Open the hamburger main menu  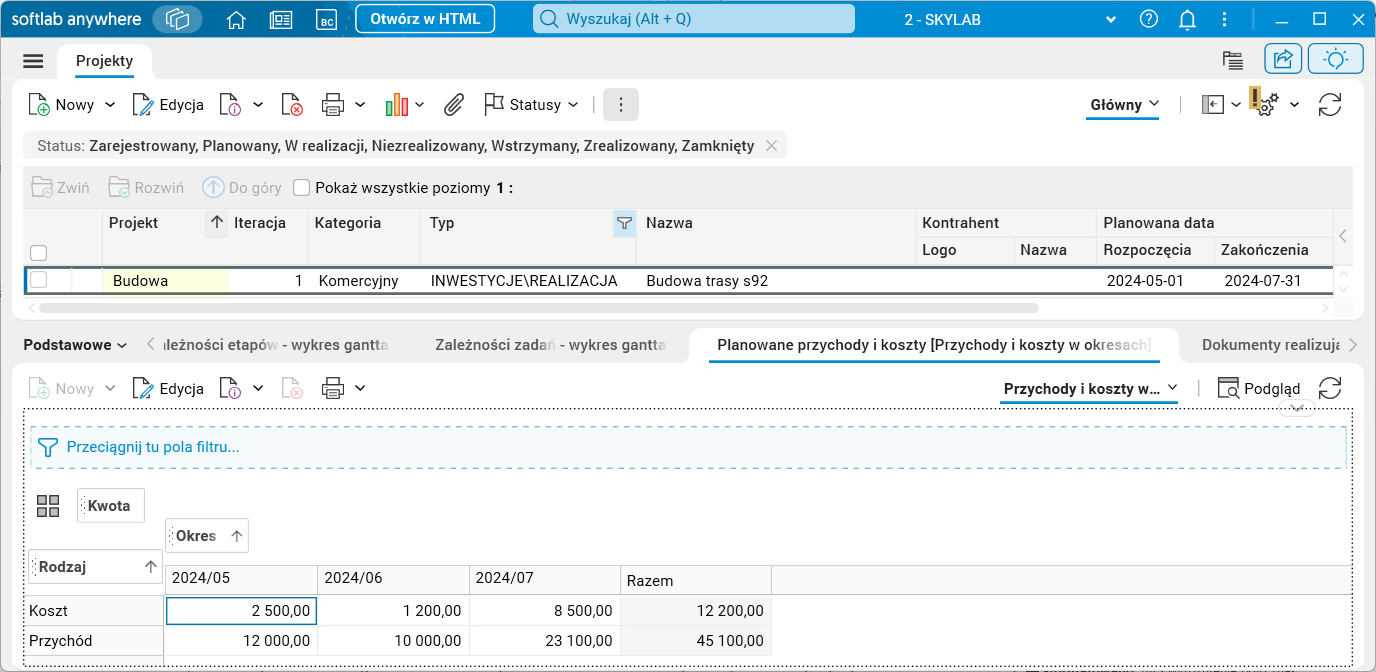point(33,61)
